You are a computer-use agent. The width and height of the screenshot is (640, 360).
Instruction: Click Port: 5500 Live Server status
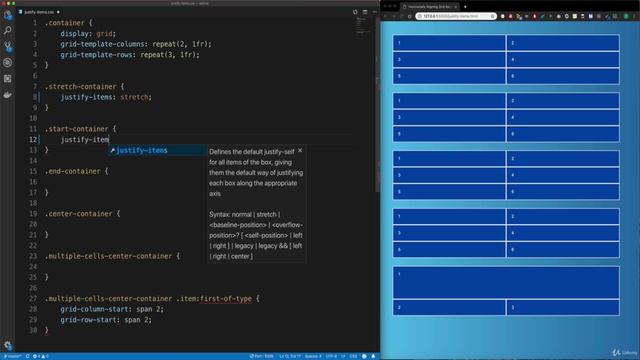tap(262, 356)
